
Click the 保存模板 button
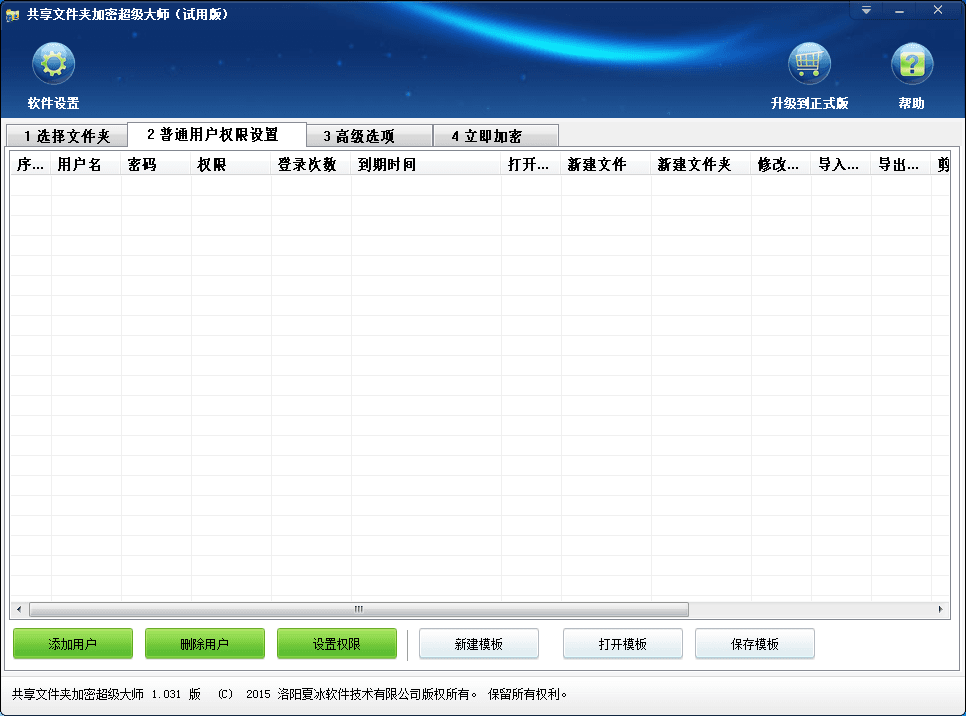click(x=755, y=644)
